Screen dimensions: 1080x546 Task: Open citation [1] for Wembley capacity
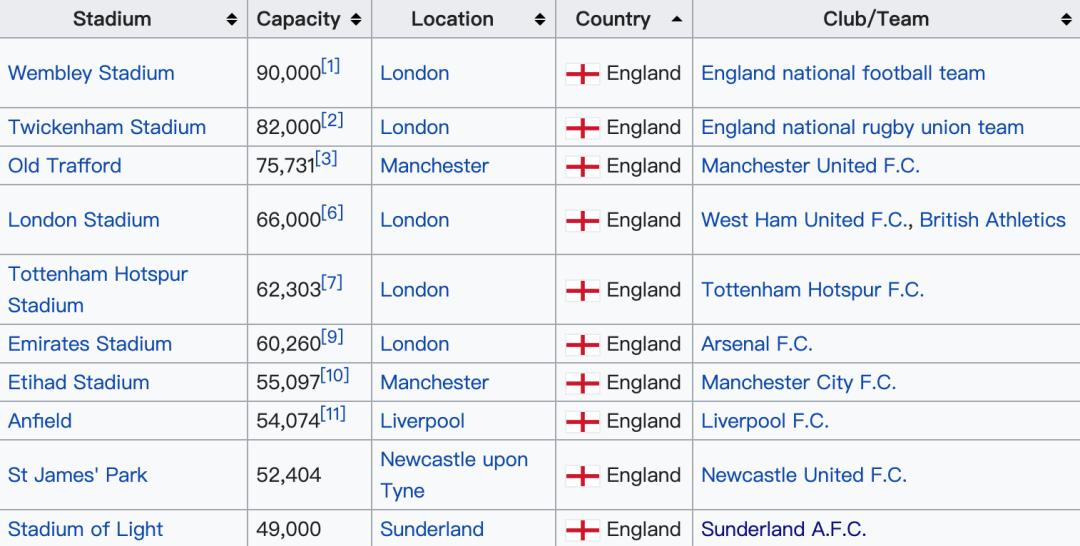pos(330,66)
